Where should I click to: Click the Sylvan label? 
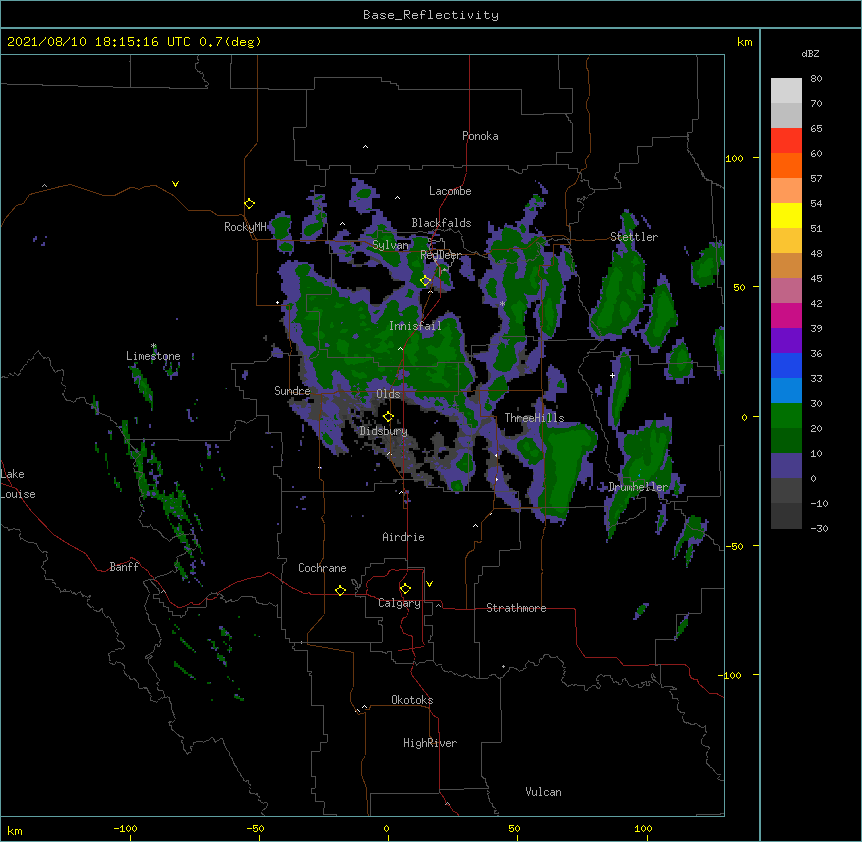(390, 245)
